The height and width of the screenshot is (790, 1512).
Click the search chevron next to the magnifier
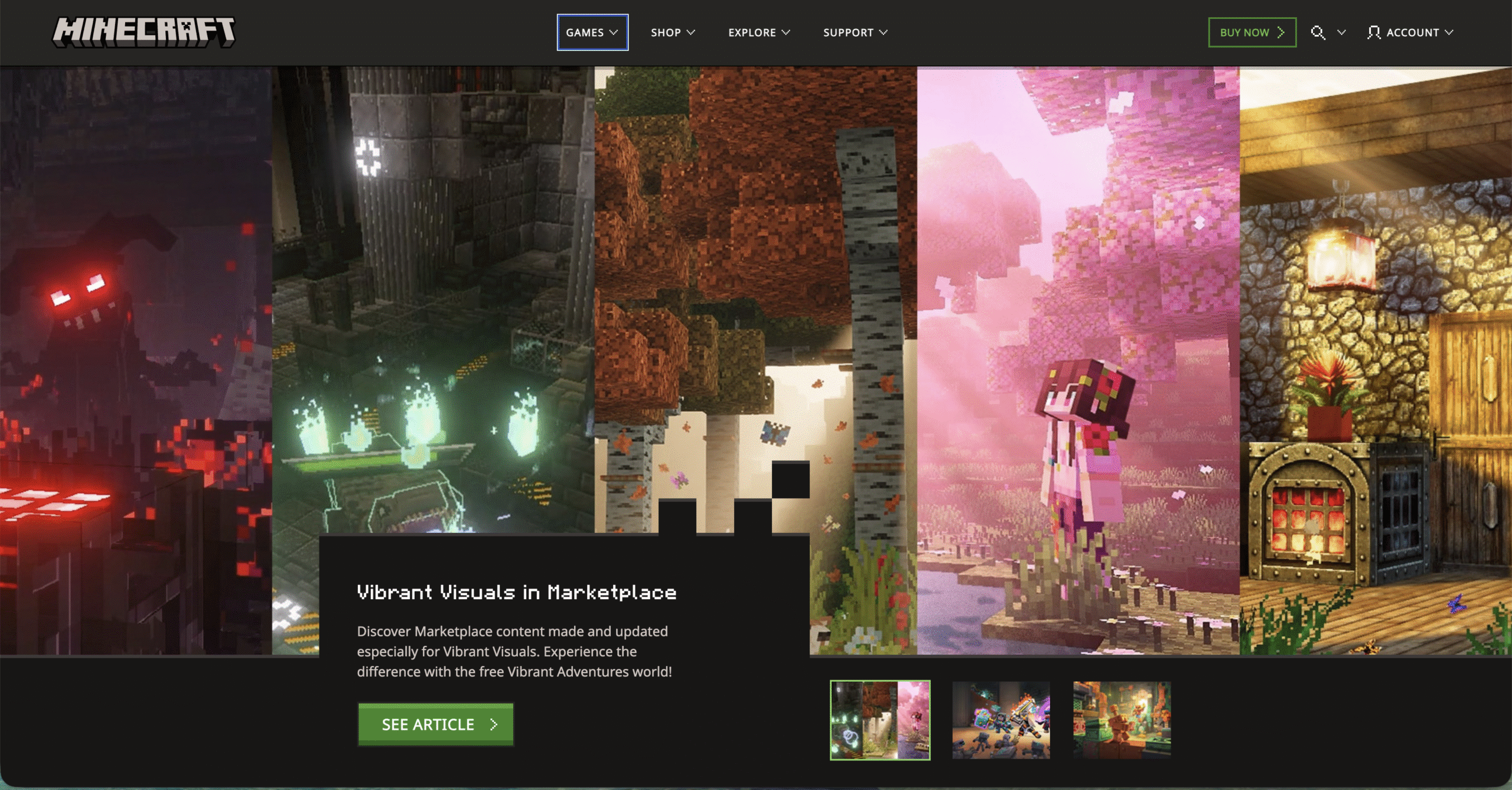coord(1341,34)
